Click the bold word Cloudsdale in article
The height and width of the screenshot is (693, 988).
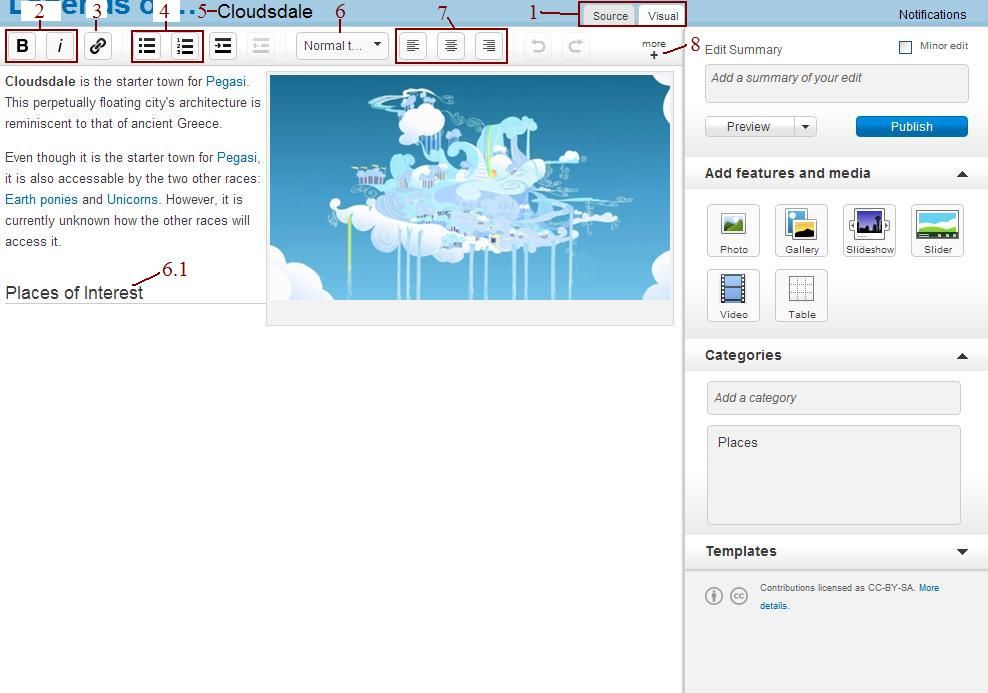(x=40, y=82)
